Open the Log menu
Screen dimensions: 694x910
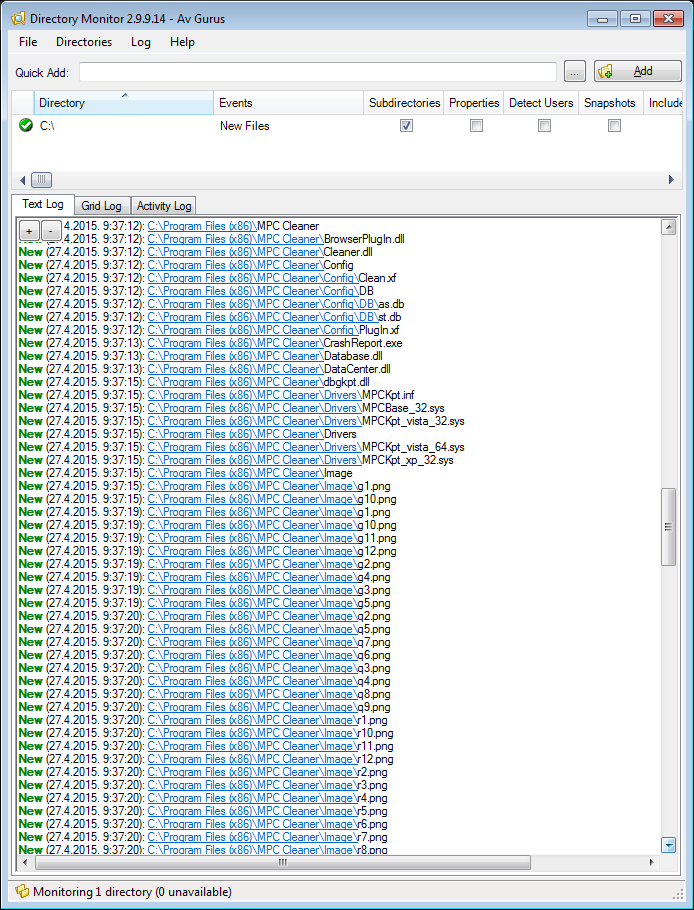[141, 42]
